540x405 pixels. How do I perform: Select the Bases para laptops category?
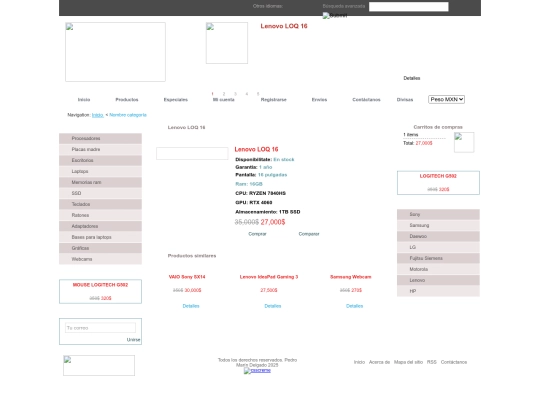(100, 237)
